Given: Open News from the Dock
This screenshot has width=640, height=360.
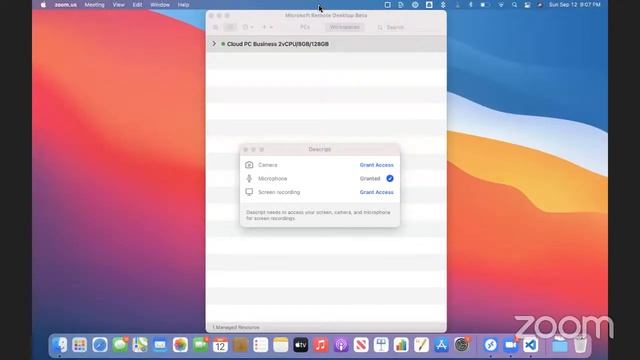Looking at the screenshot, I should 361,345.
